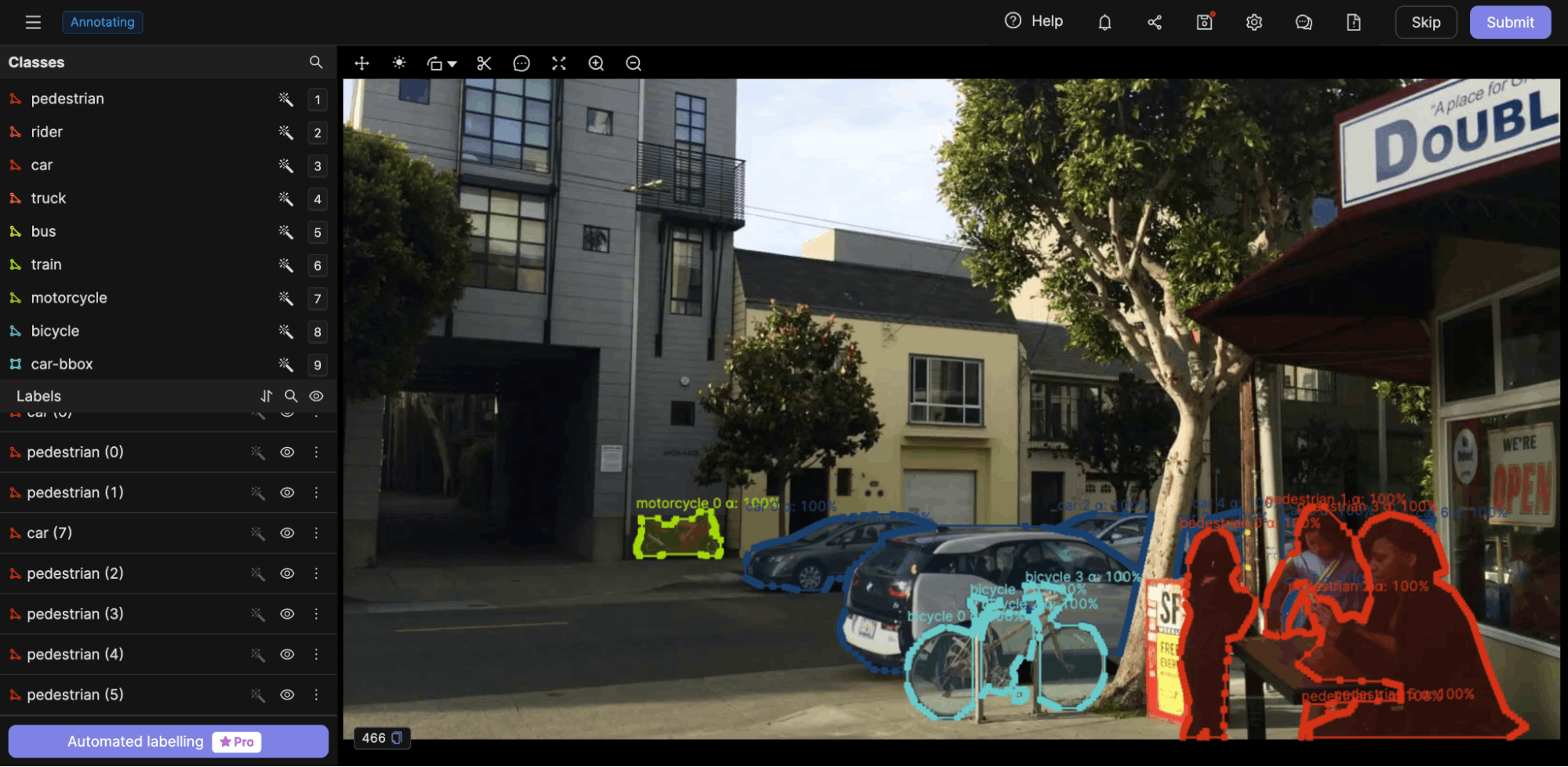
Task: Open the notifications bell
Action: click(1104, 22)
